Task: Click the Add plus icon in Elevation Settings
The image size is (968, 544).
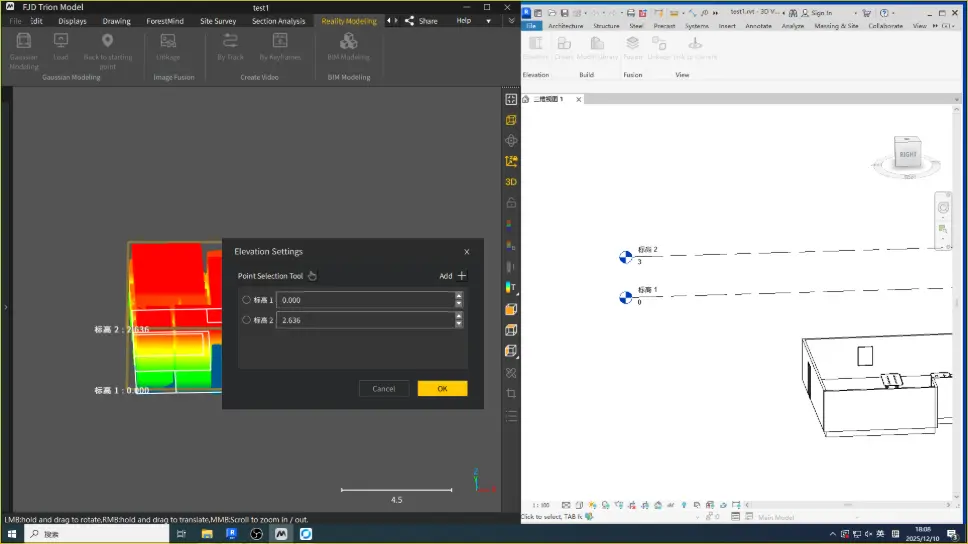Action: click(461, 276)
